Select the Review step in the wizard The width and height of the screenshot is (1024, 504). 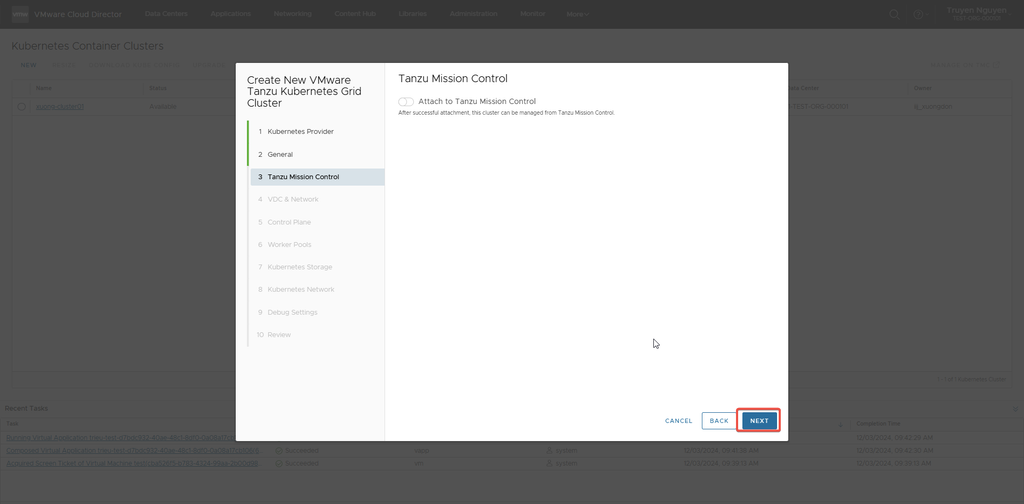pos(278,334)
